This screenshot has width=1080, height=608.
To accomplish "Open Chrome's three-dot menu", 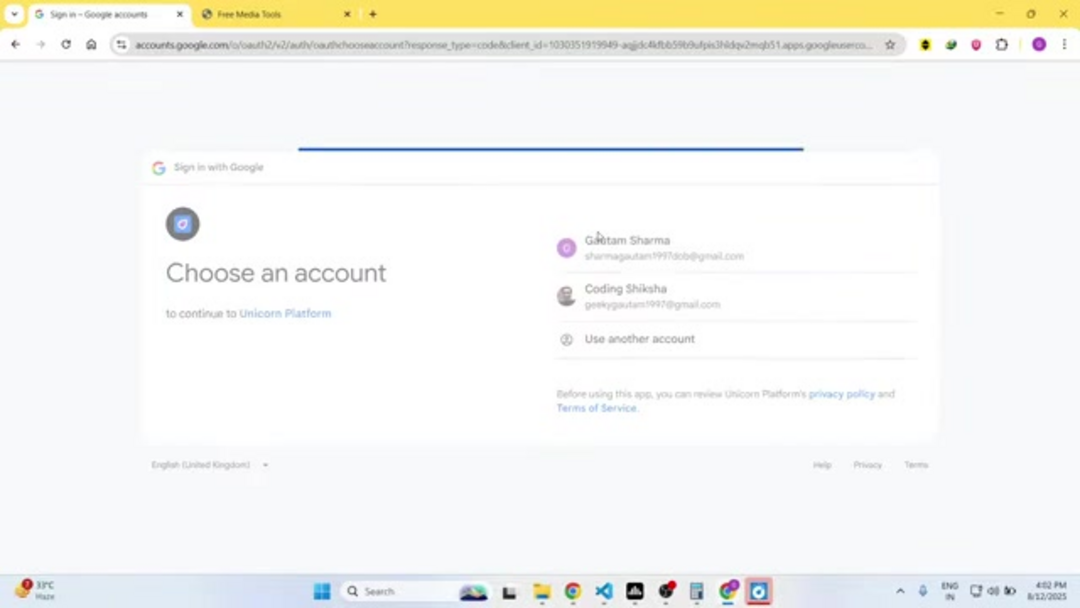I will 1064,44.
